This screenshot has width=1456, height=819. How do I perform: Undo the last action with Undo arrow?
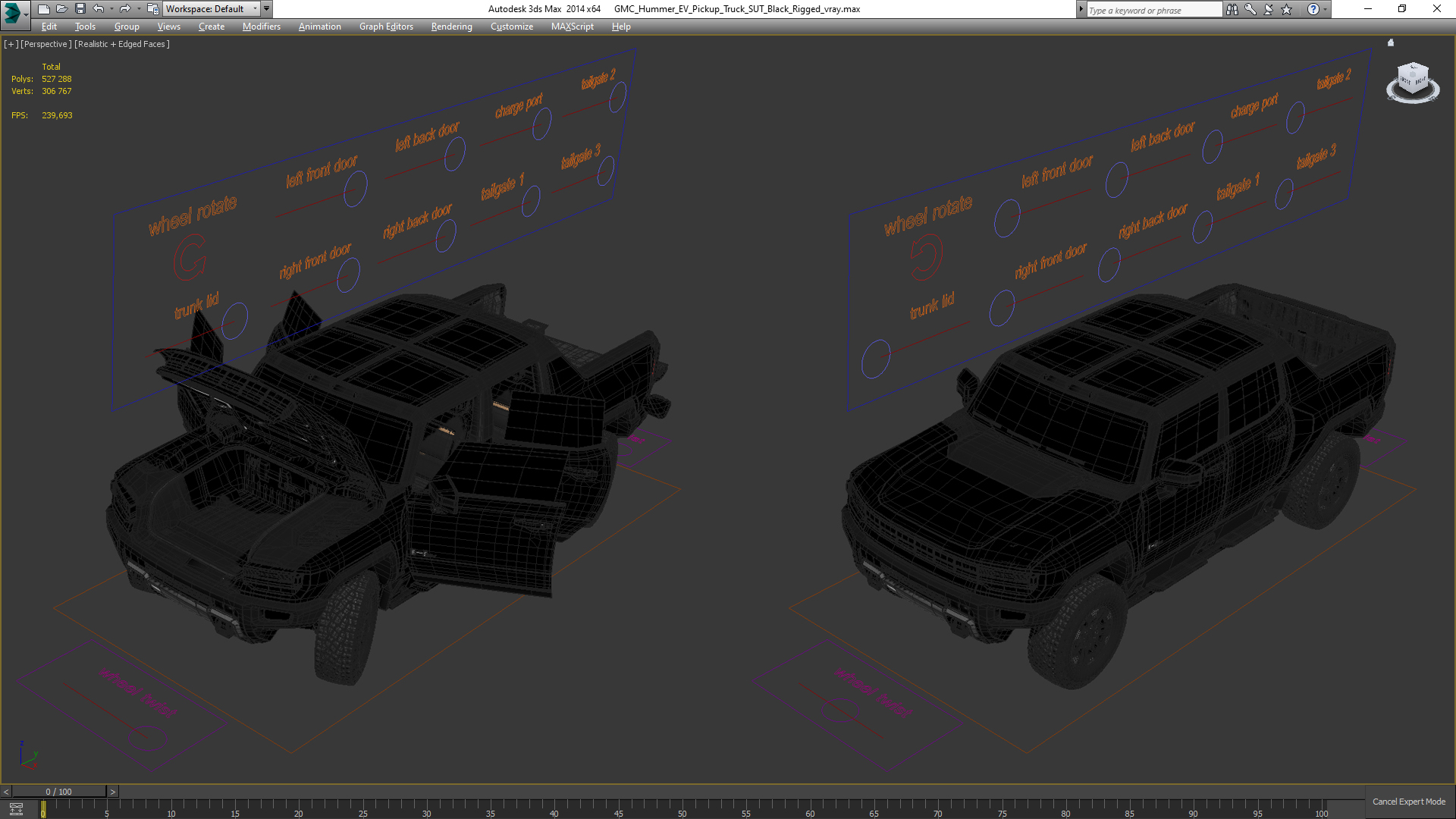[x=99, y=9]
